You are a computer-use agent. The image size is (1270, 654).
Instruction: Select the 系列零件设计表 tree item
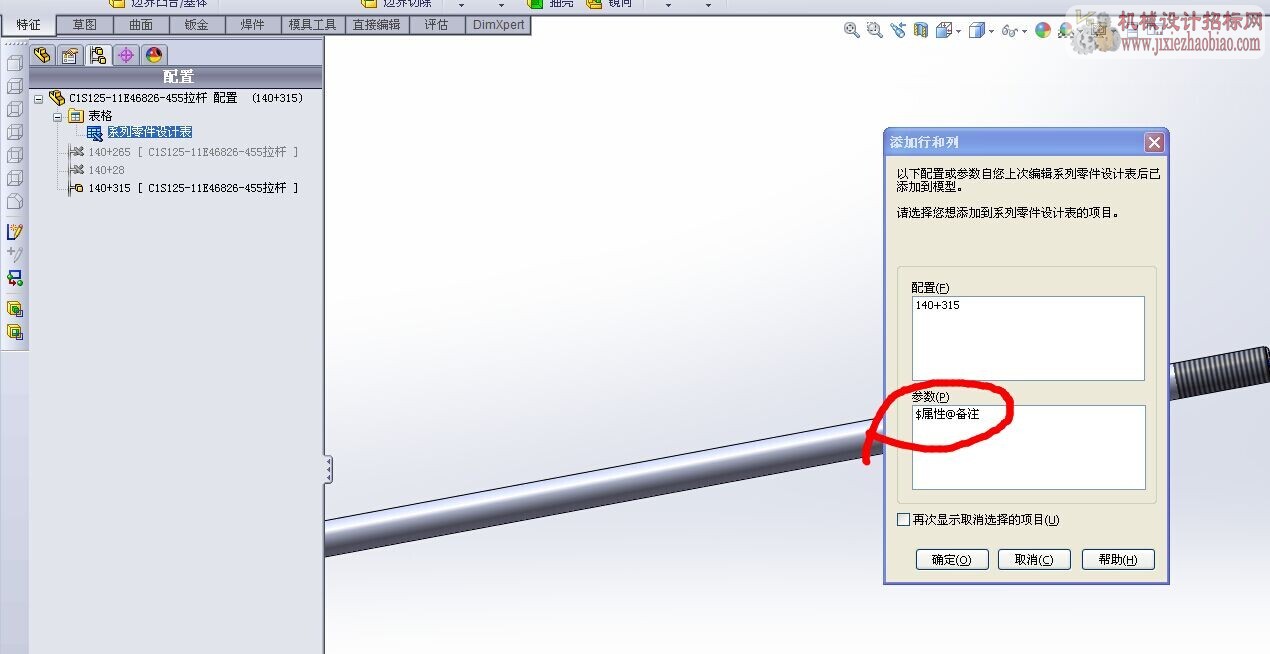coord(149,133)
